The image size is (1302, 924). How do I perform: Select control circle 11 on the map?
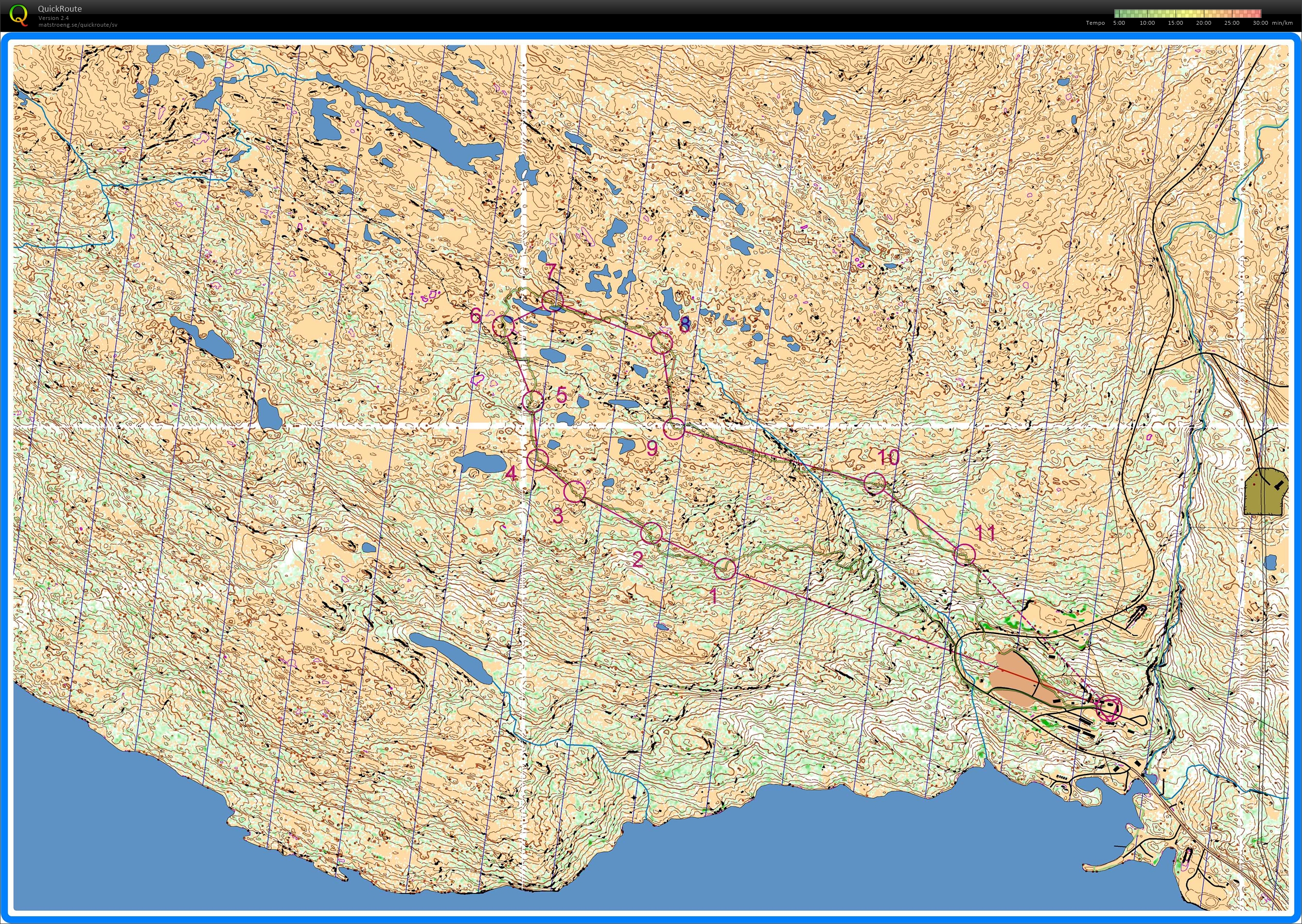point(964,554)
